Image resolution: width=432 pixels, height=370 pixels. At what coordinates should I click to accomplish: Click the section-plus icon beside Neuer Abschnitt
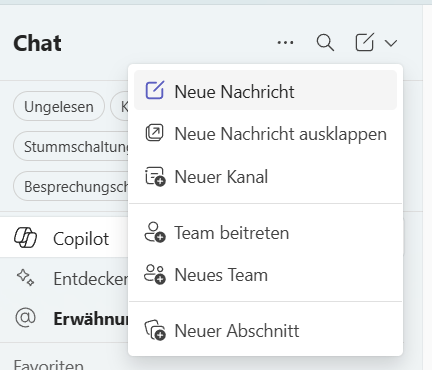[155, 330]
